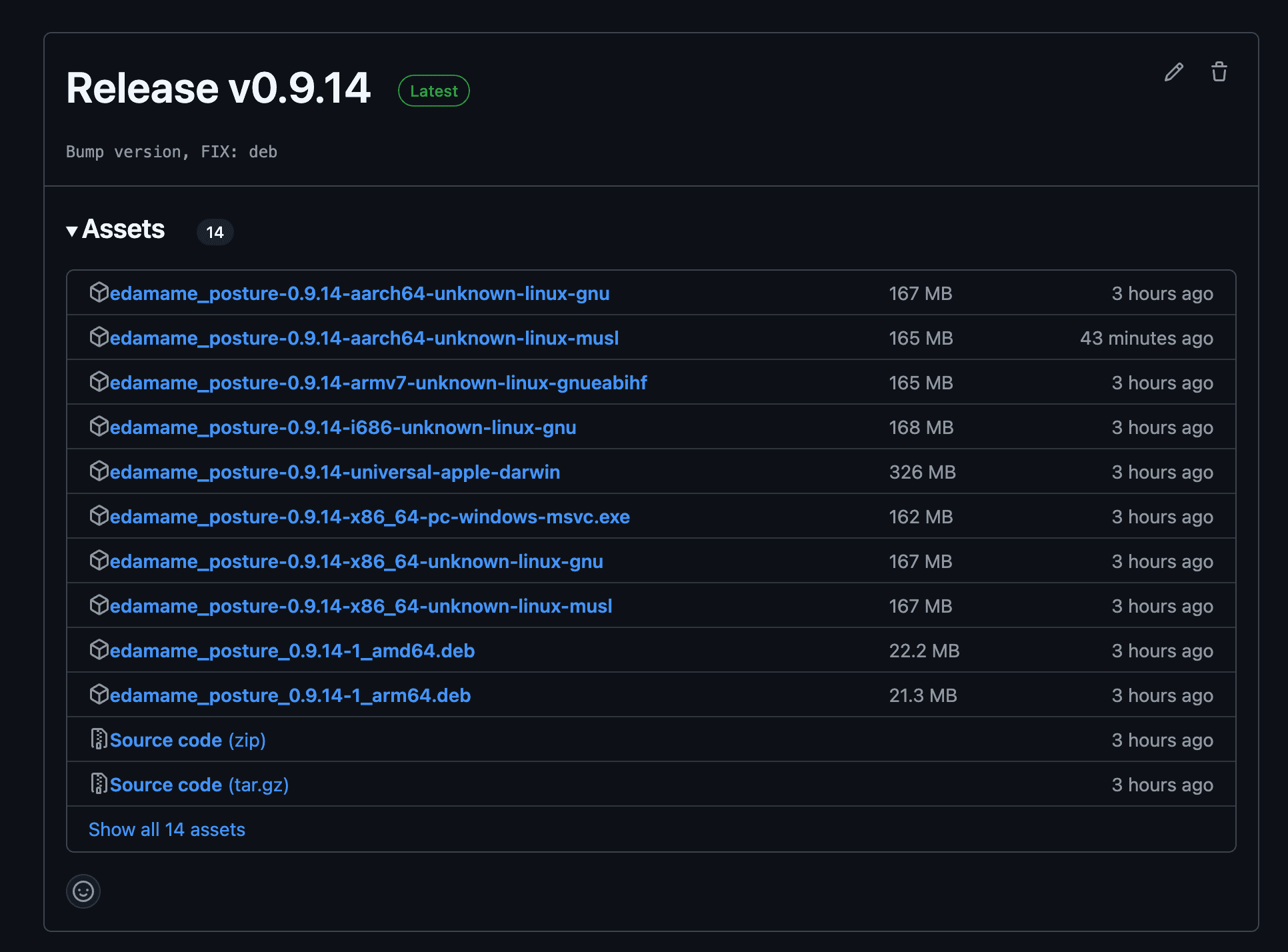This screenshot has width=1288, height=952.
Task: Click zip file icon beside Source code (zip)
Action: [99, 739]
